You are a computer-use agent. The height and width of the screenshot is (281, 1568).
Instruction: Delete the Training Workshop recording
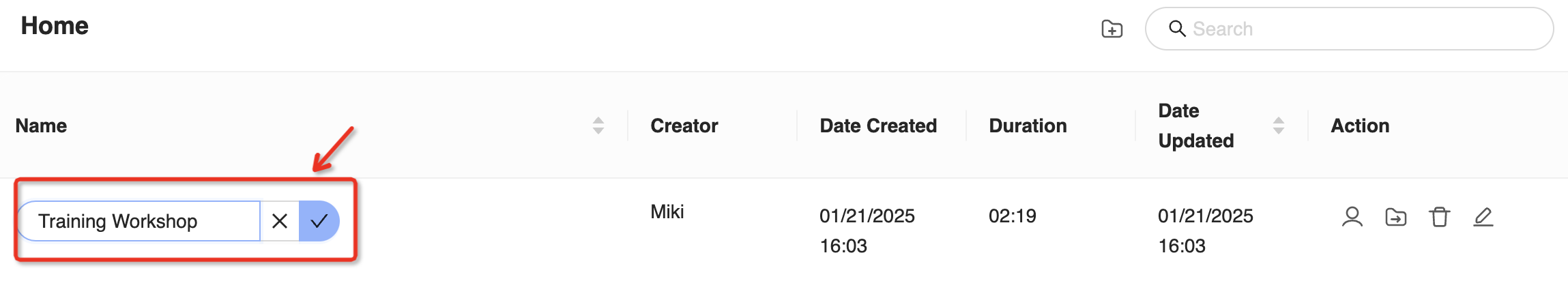(x=1439, y=217)
